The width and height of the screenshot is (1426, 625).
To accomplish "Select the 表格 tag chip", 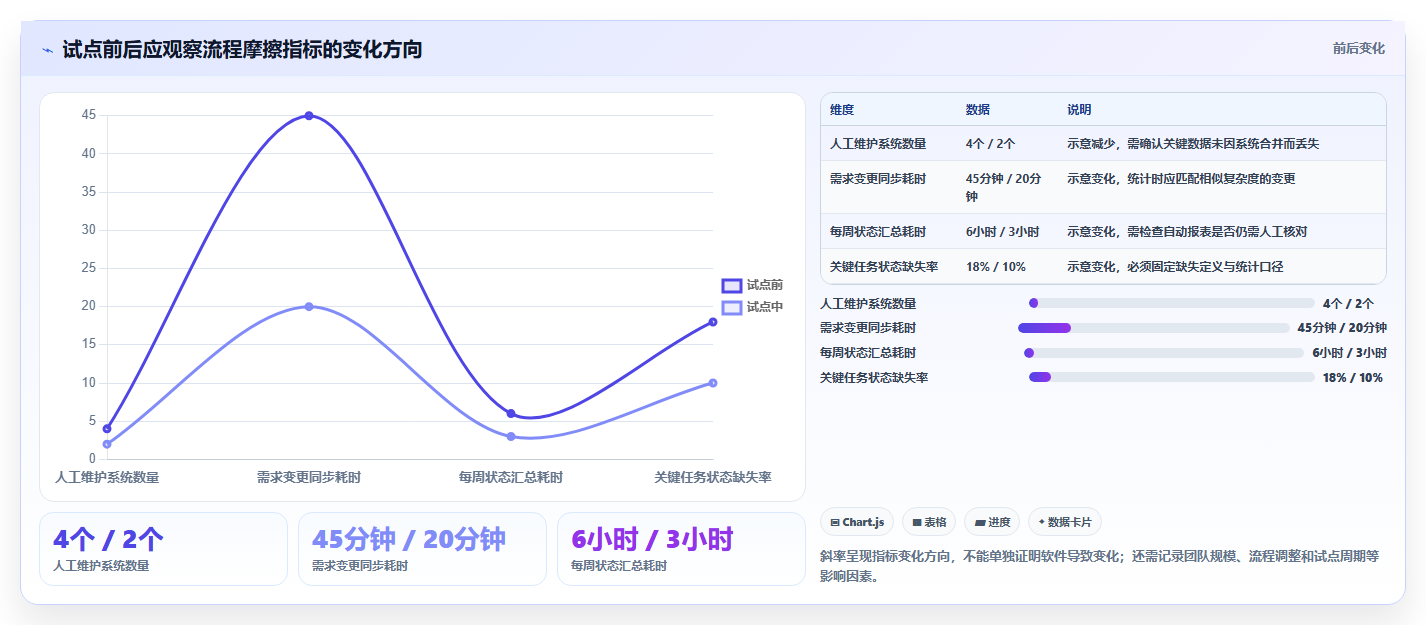I will click(x=929, y=522).
